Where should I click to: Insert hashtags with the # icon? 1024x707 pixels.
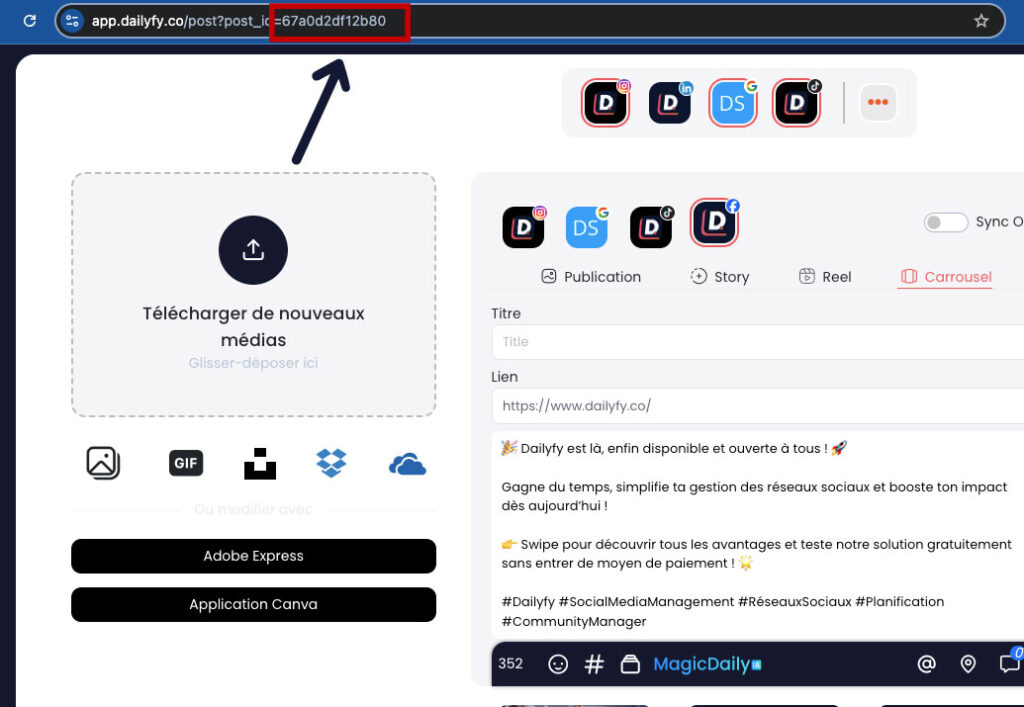[x=594, y=664]
